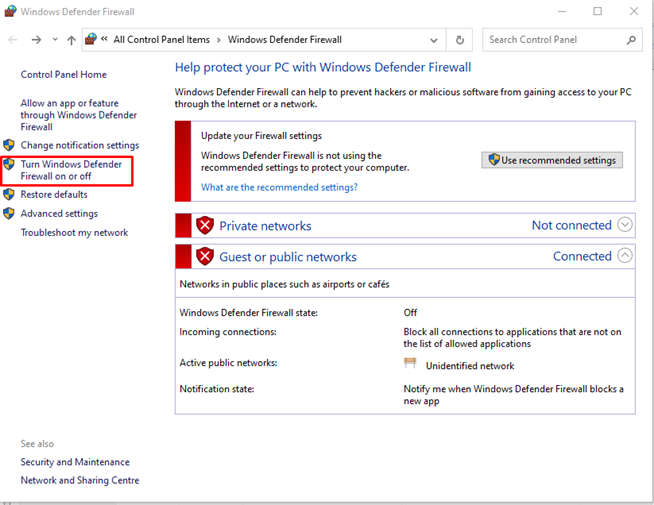
Task: Expand chevron after All Control Panel Items
Action: (219, 40)
